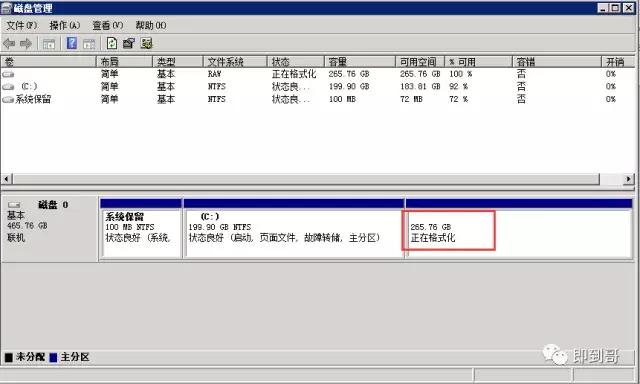Click the horizontal scrollbar thumb in volume list

coord(306,179)
